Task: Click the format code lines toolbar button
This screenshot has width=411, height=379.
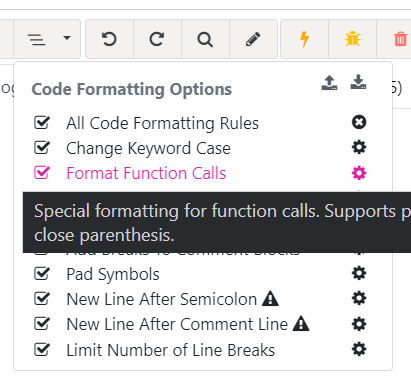Action: coord(36,39)
